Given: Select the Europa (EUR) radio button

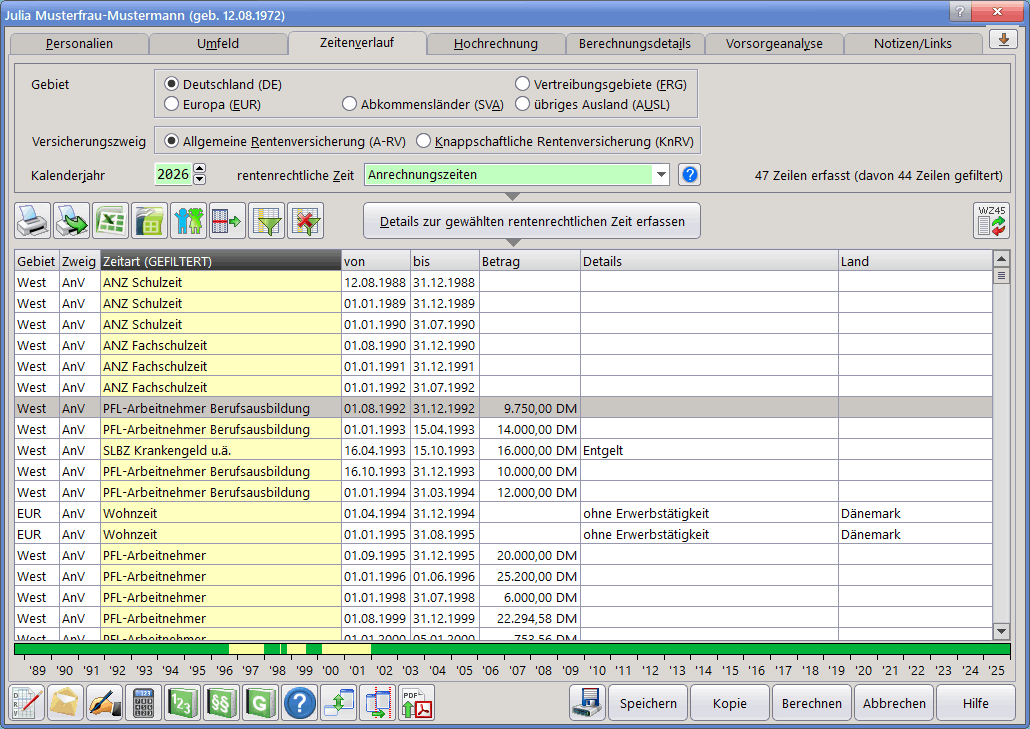Looking at the screenshot, I should point(172,104).
